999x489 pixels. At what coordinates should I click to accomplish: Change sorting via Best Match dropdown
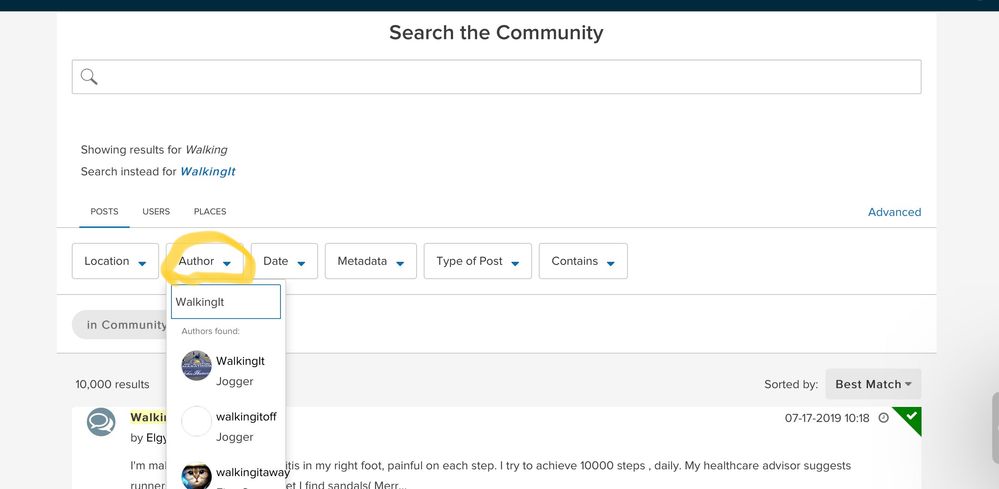point(873,384)
